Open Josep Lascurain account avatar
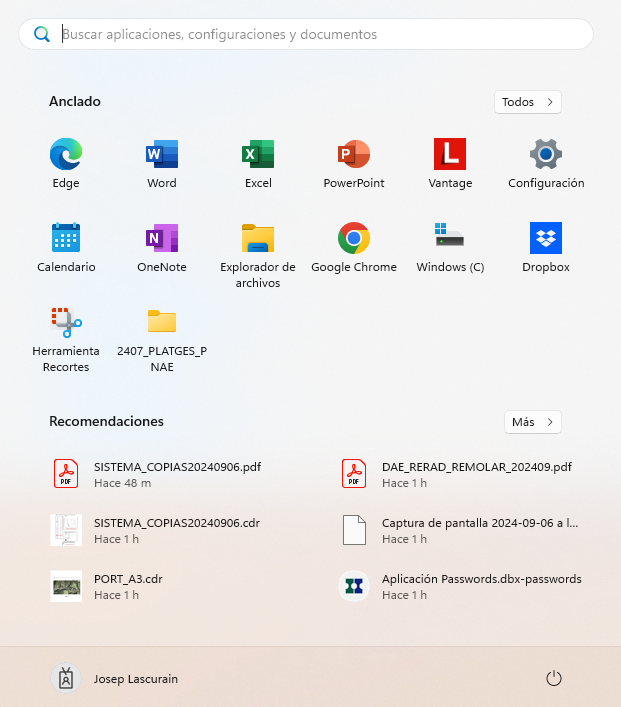621x707 pixels. 66,679
